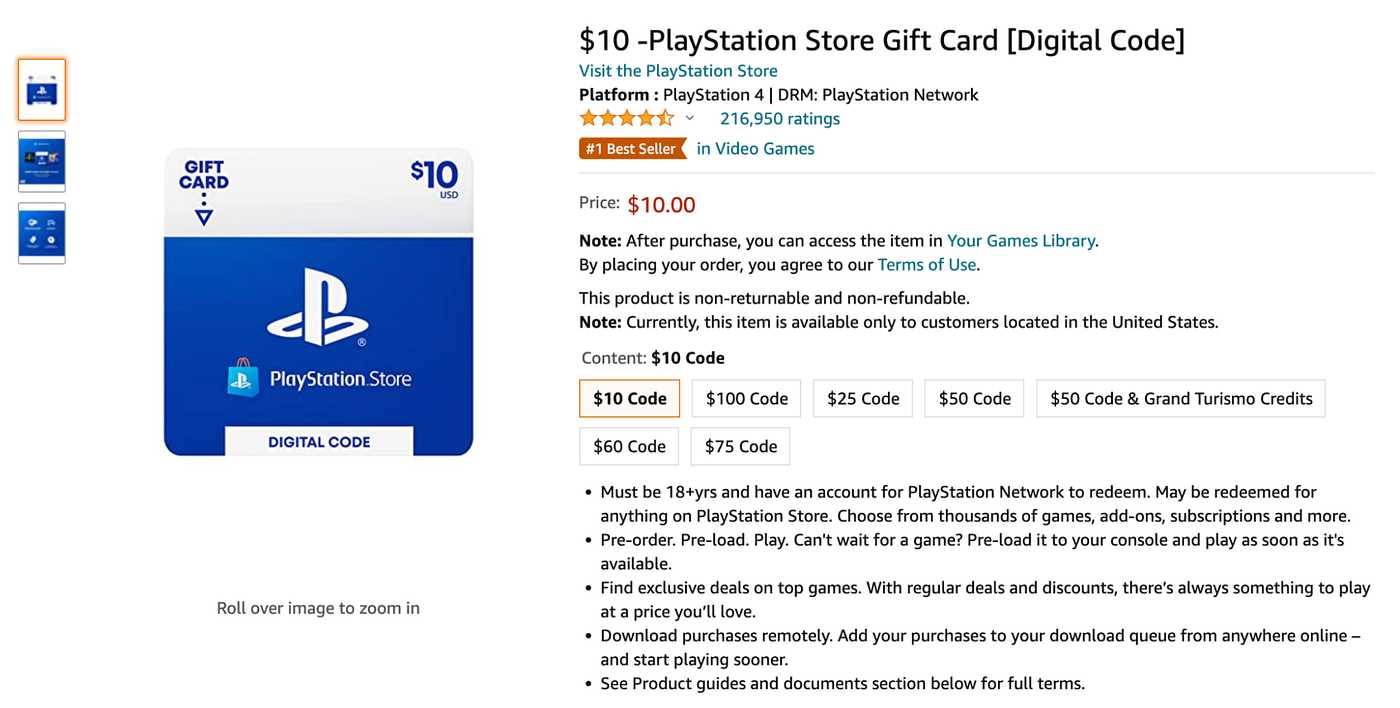This screenshot has width=1400, height=708.
Task: Choose the $25 Code option
Action: 863,398
